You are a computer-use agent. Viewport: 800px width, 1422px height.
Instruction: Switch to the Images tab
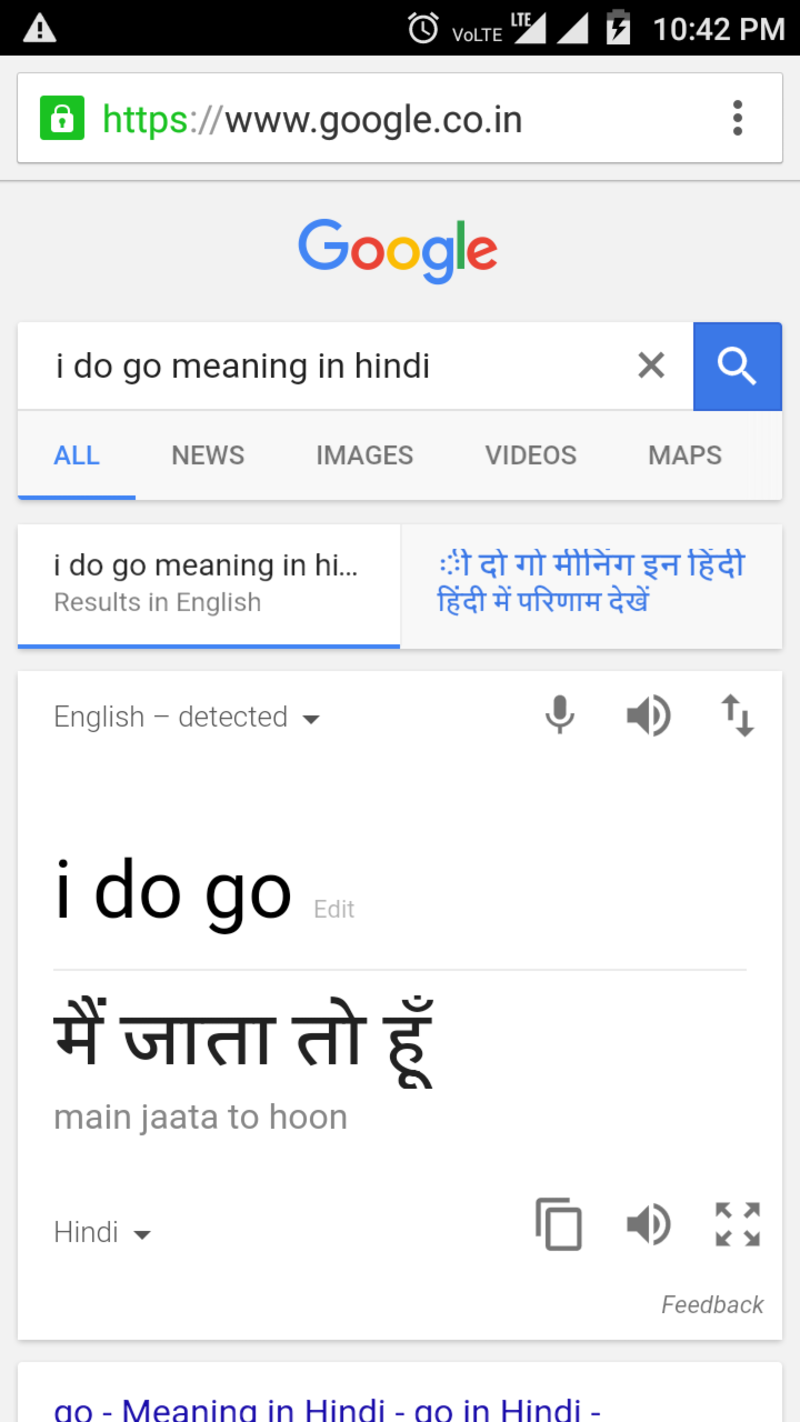pos(364,455)
